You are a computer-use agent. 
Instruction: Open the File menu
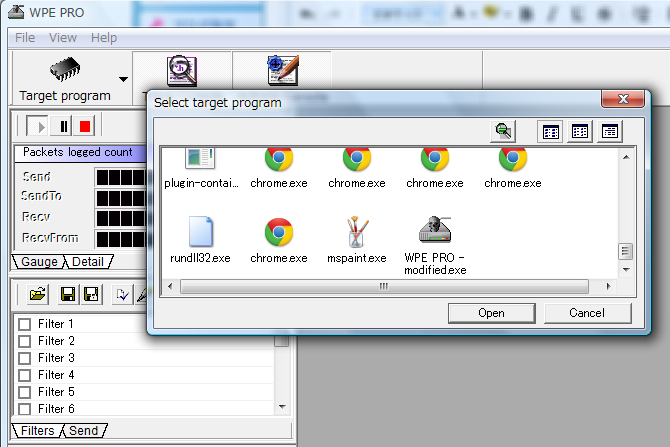click(x=25, y=37)
